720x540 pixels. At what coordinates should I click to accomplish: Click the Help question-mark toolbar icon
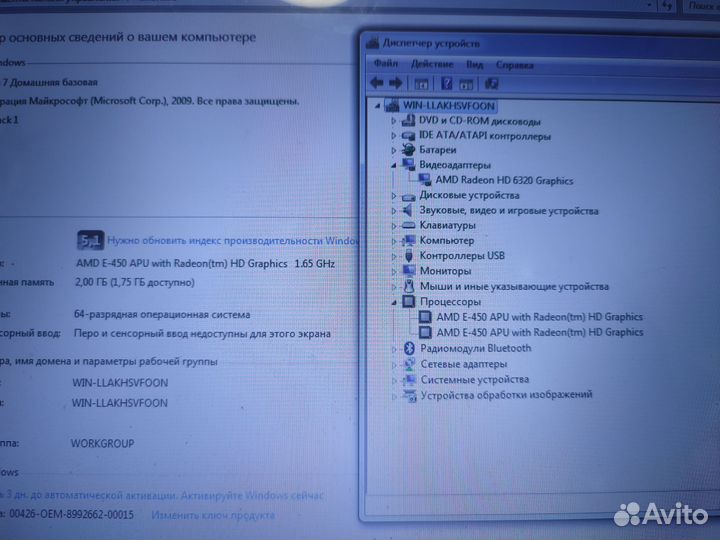click(x=446, y=84)
